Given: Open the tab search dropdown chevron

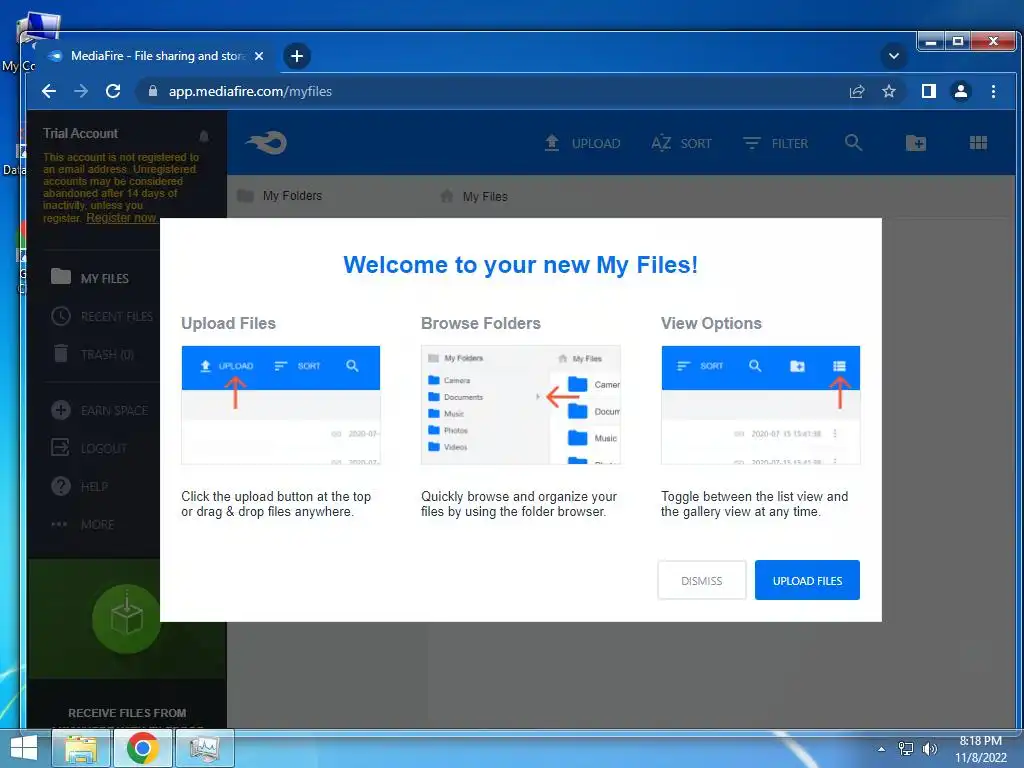Looking at the screenshot, I should click(894, 56).
